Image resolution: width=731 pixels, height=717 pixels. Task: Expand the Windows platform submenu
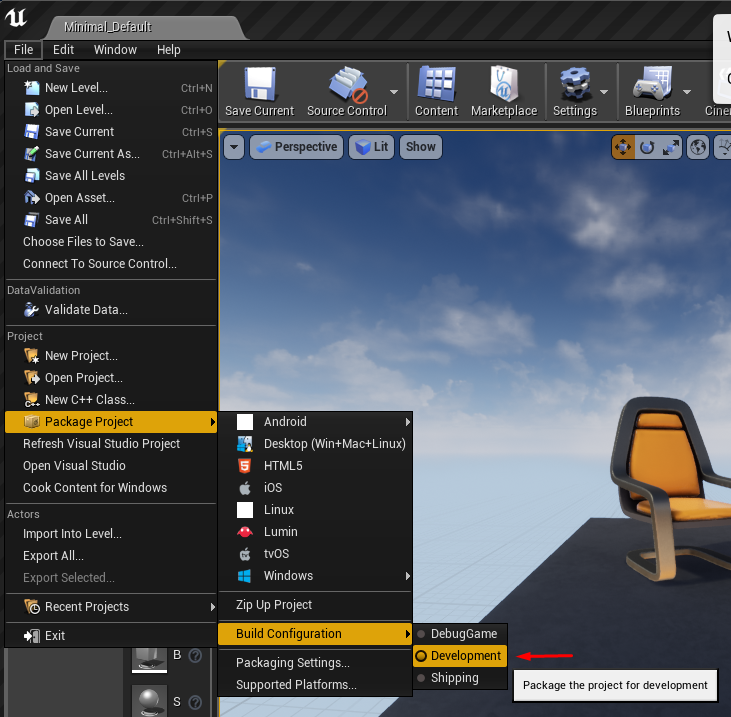point(316,576)
